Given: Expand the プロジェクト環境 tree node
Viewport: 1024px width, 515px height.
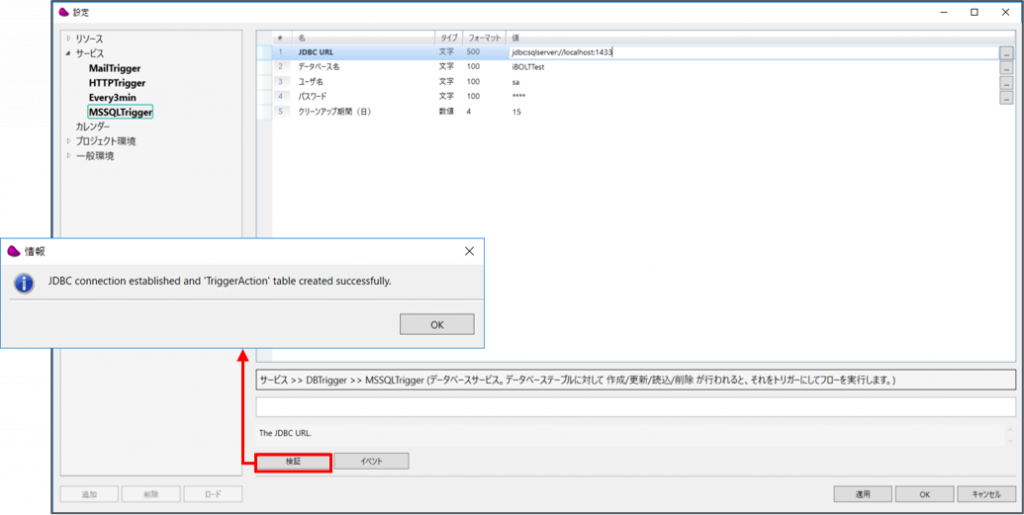Looking at the screenshot, I should coord(68,141).
